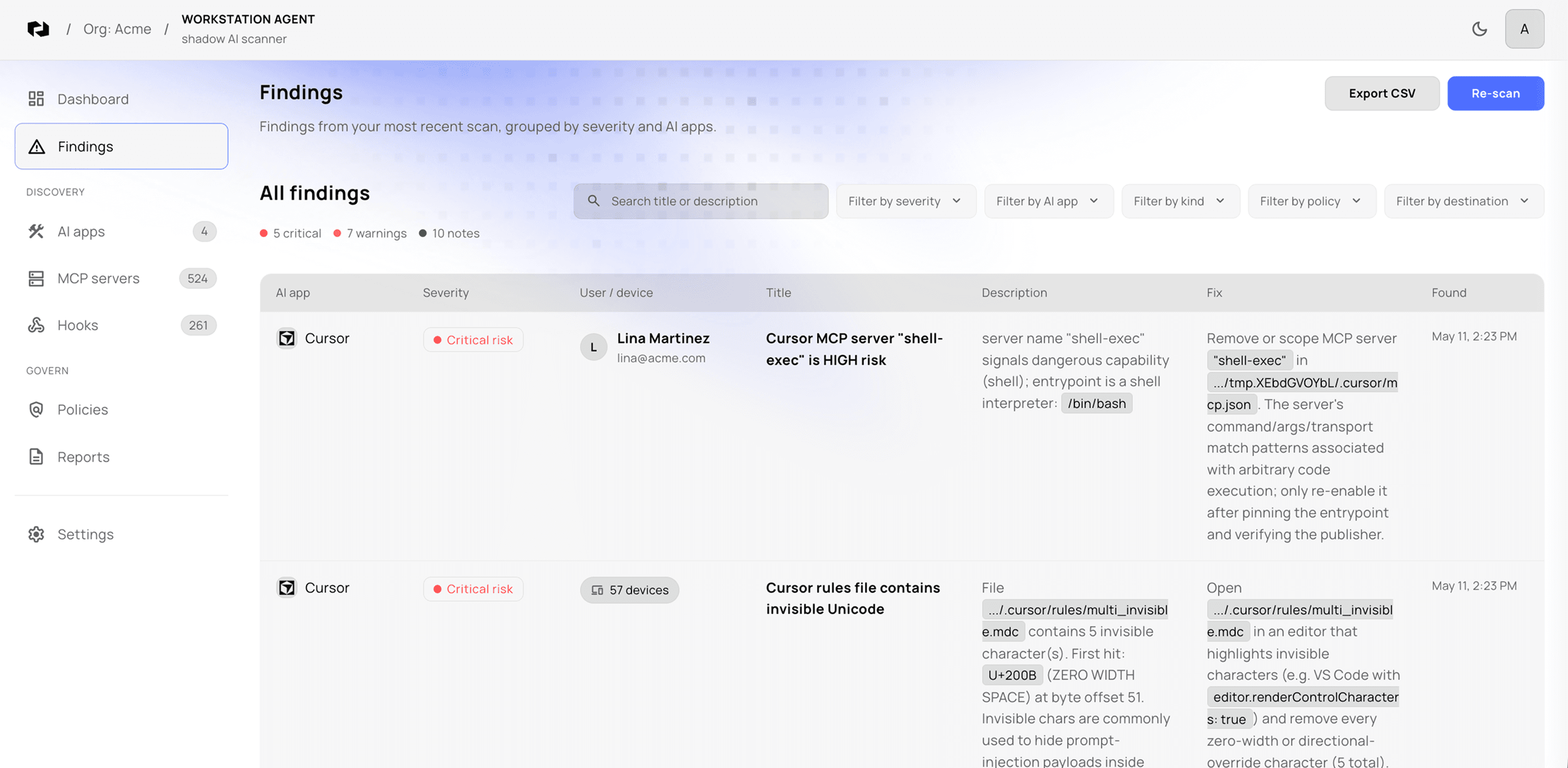Open Filter by policy dropdown
The image size is (1568, 768).
click(1311, 201)
